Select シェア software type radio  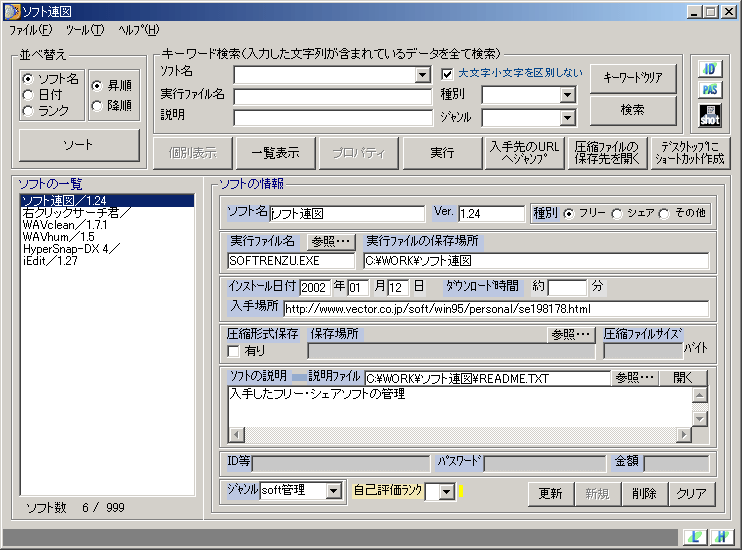point(617,214)
